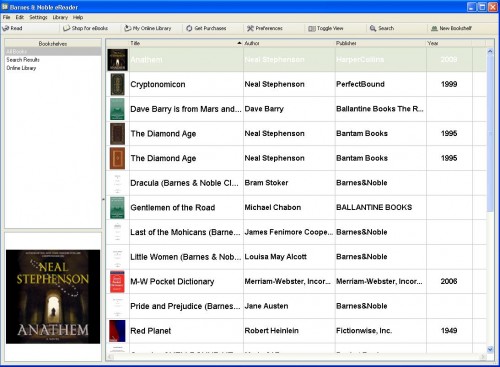This screenshot has width=500, height=367.
Task: Collapse the left panel using the splitter arrow
Action: point(103,199)
